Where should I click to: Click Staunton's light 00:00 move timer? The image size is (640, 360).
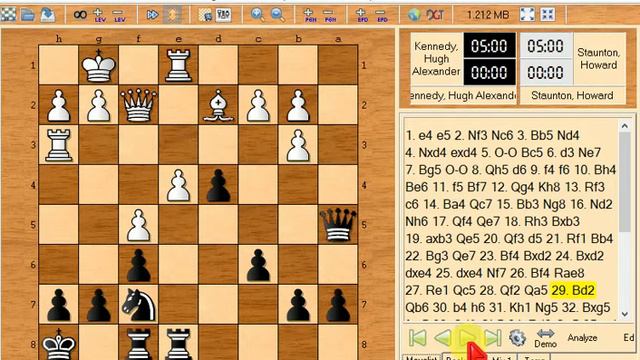tap(545, 72)
